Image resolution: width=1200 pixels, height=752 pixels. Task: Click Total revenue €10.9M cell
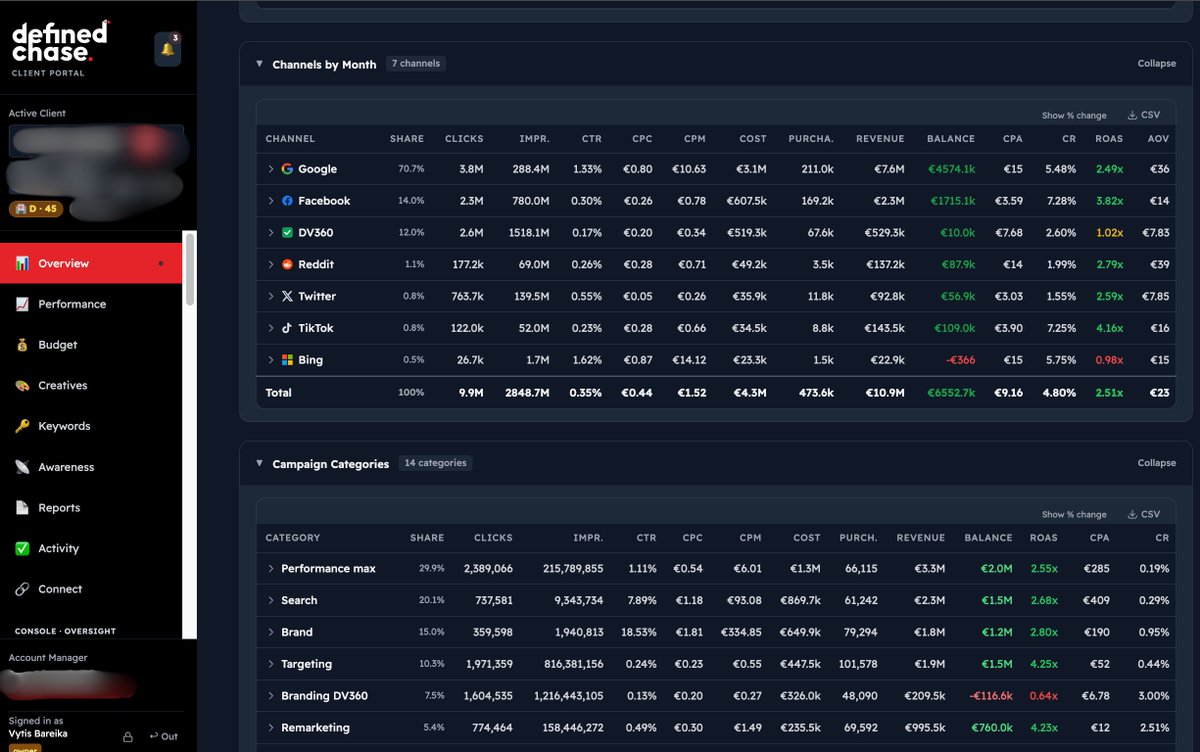click(x=883, y=393)
